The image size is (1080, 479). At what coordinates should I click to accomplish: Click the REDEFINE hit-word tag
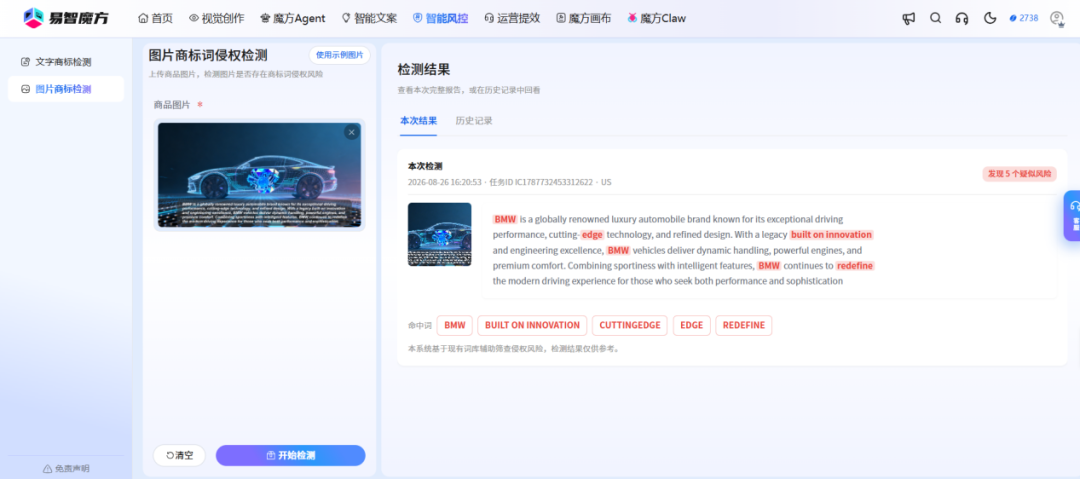point(744,325)
